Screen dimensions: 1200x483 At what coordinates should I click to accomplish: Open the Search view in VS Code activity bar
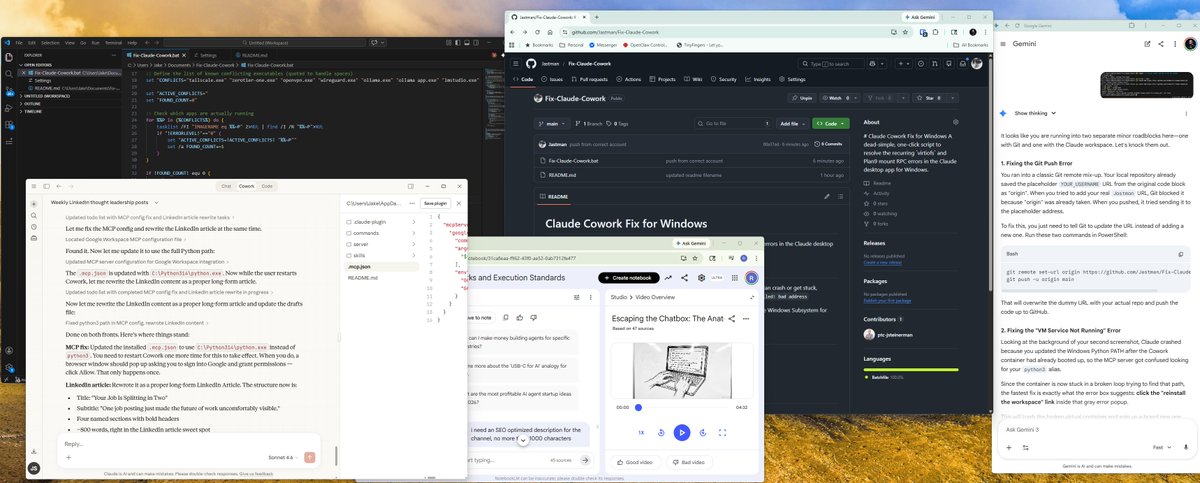[x=9, y=74]
